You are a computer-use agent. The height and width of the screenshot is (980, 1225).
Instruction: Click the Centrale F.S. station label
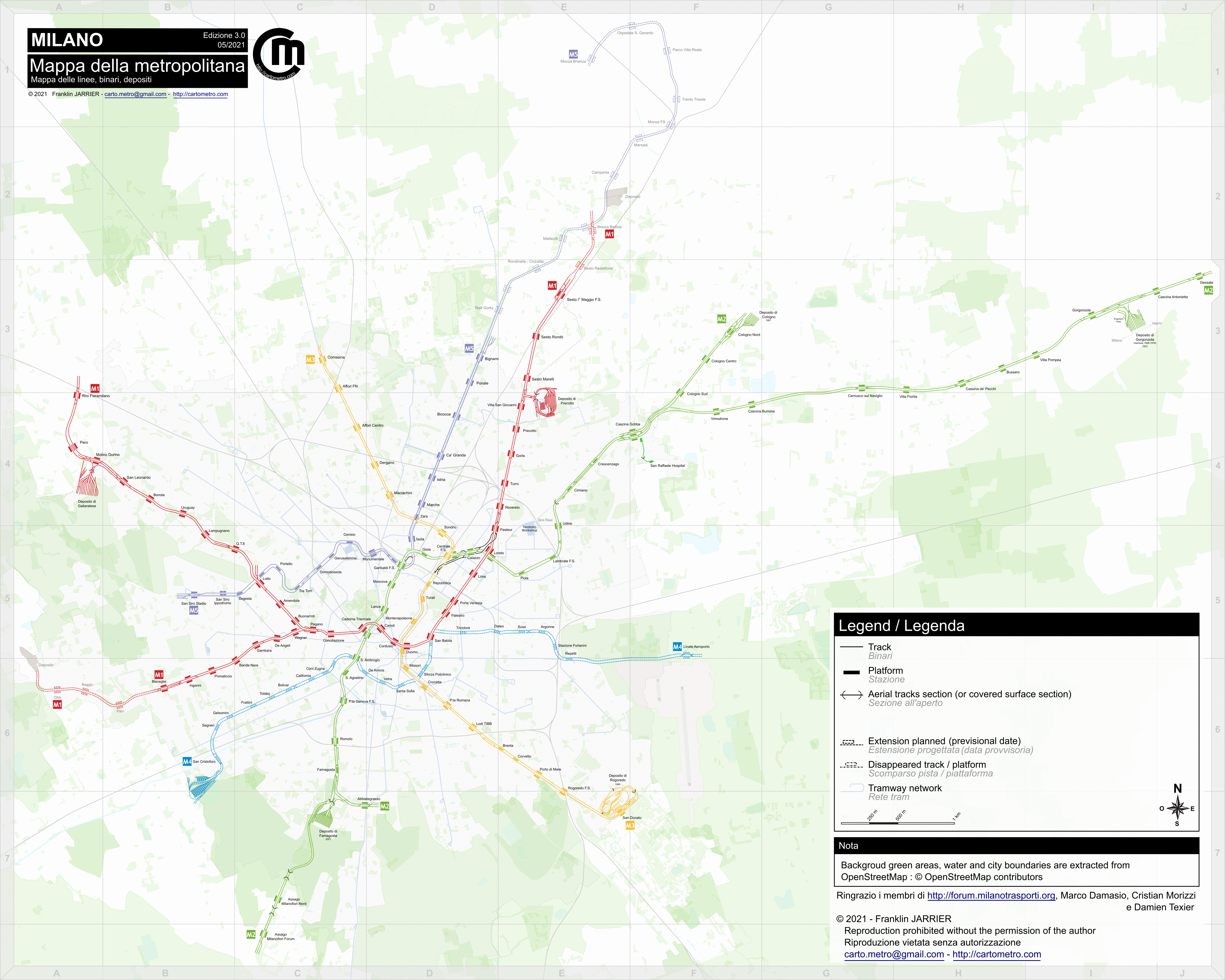coord(443,548)
